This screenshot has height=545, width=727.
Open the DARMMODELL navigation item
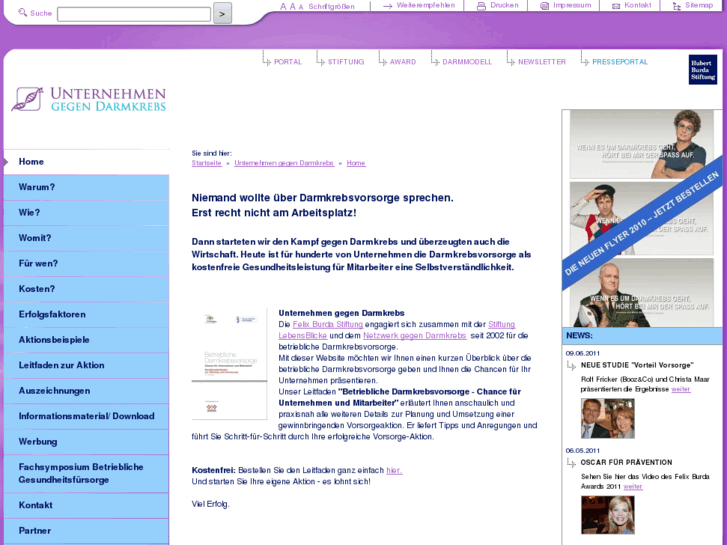tap(467, 62)
